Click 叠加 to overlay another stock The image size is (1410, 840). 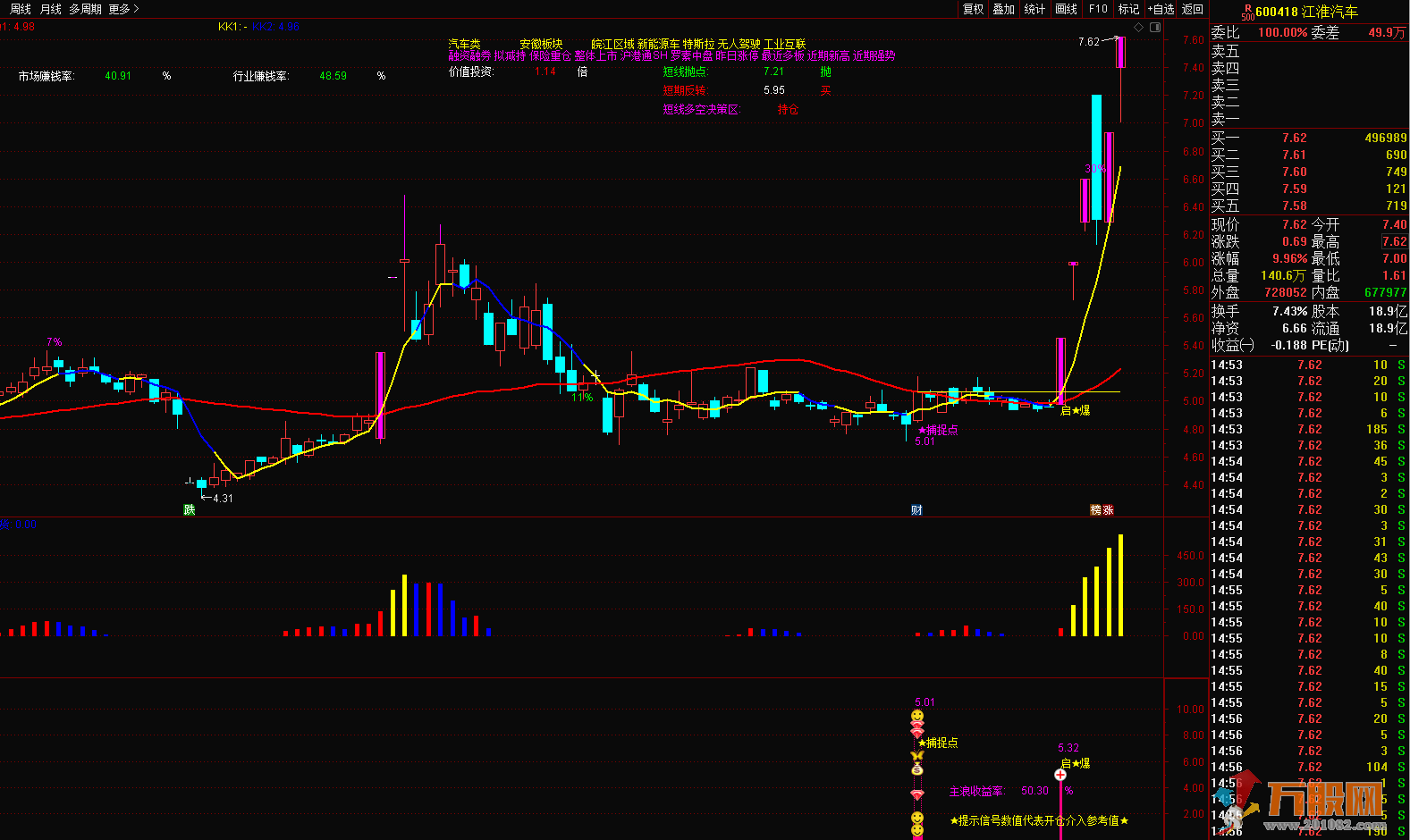pos(1004,9)
